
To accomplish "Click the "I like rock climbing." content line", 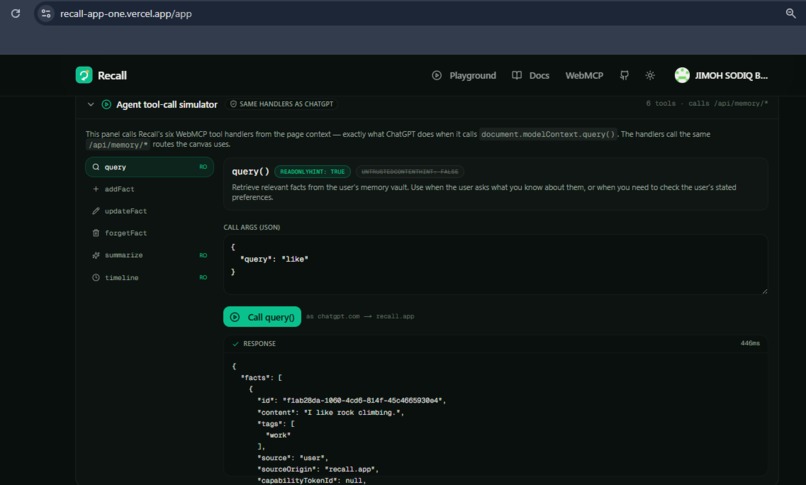I will point(331,413).
